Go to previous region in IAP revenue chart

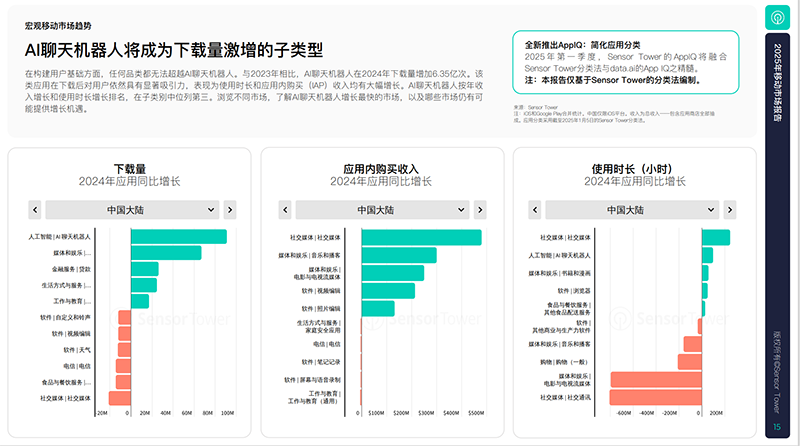coord(285,210)
